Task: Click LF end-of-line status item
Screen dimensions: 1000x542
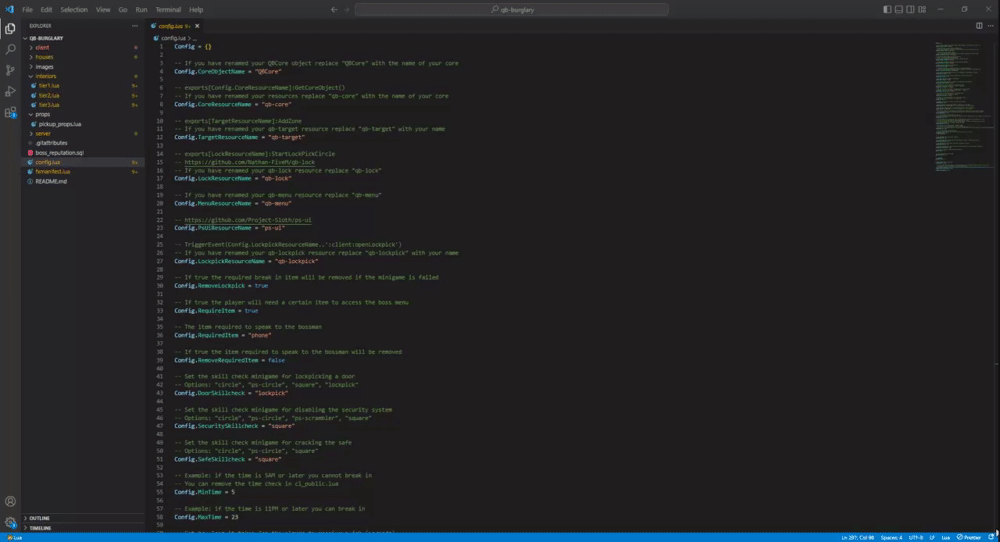Action: pos(932,538)
